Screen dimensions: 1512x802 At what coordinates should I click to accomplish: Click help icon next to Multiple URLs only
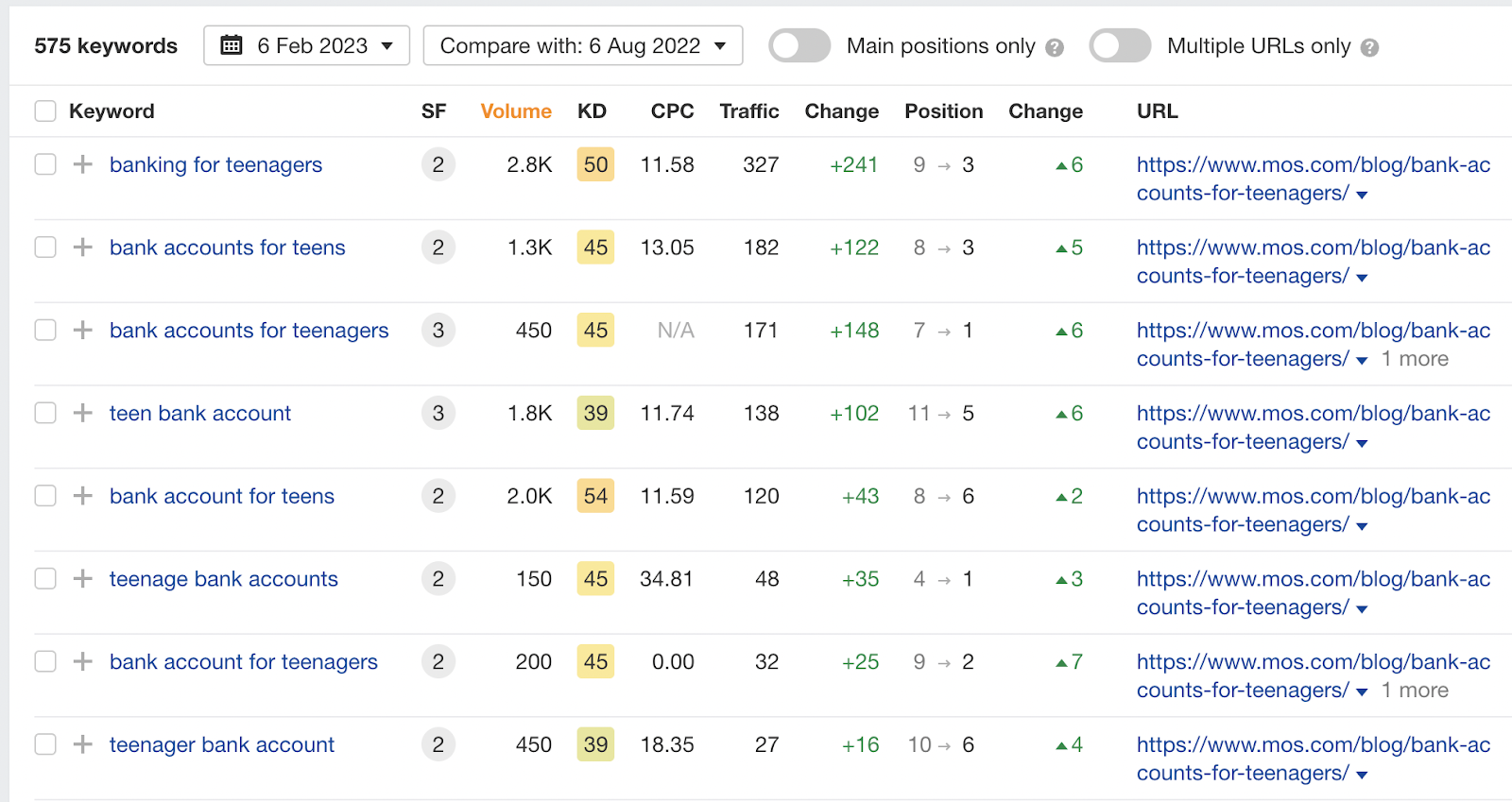click(1369, 47)
